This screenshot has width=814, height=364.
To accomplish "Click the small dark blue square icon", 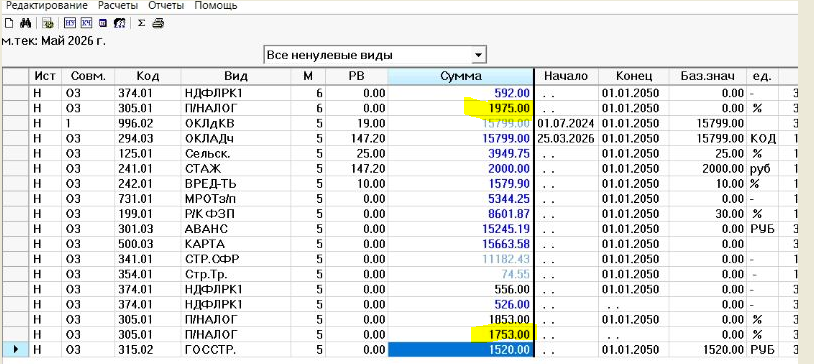I will click(x=103, y=23).
